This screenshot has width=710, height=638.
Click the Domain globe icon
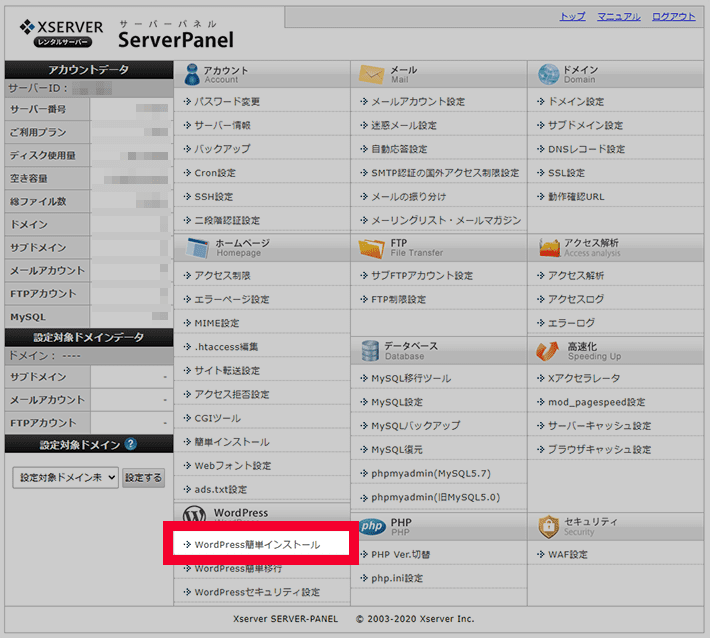pos(548,74)
